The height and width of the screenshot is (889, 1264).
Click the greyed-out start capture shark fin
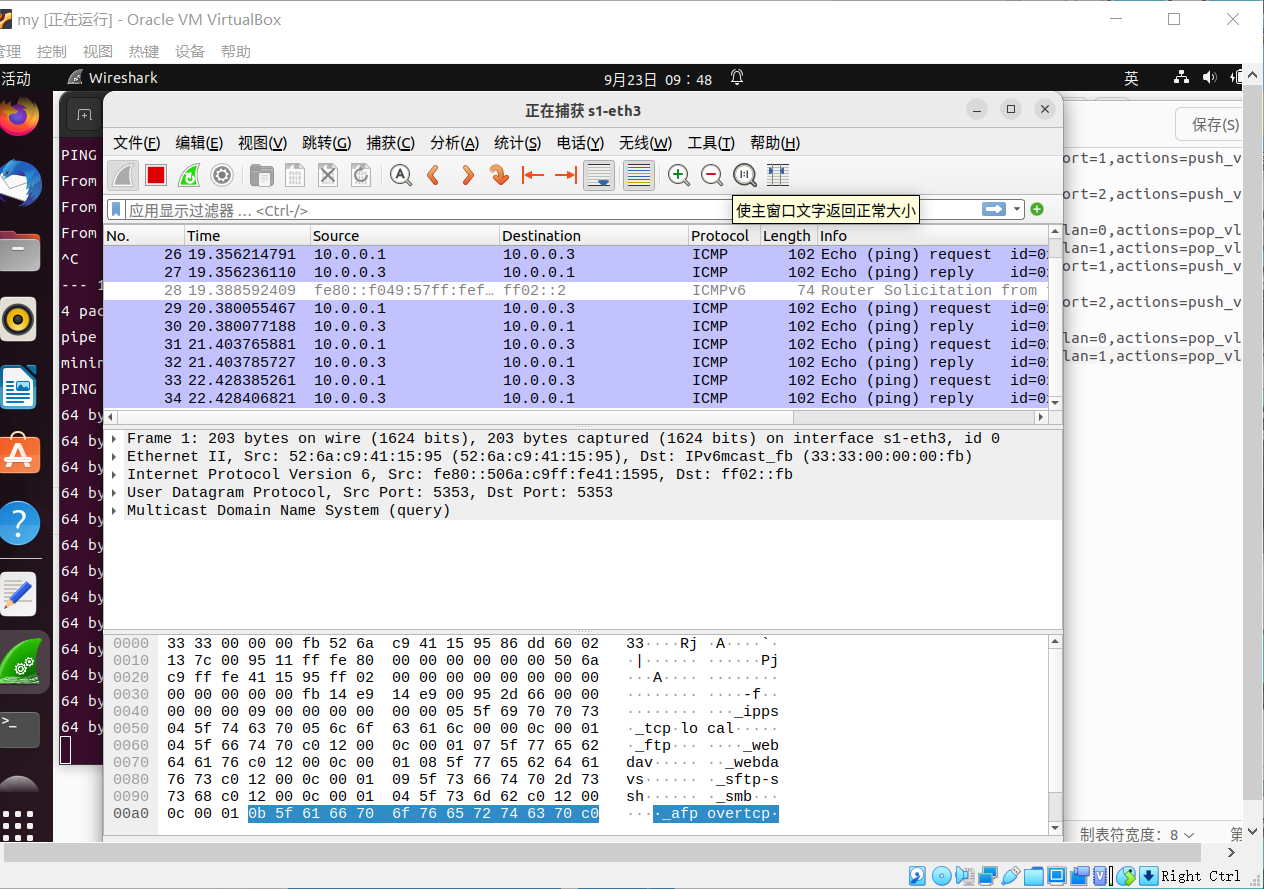pyautogui.click(x=123, y=176)
